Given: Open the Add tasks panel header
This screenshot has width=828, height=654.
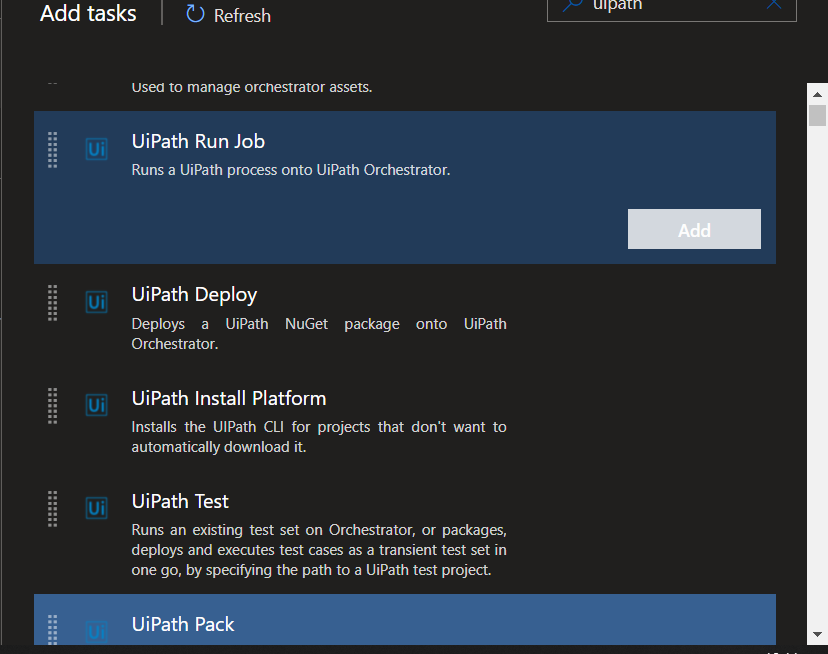Looking at the screenshot, I should [x=87, y=15].
